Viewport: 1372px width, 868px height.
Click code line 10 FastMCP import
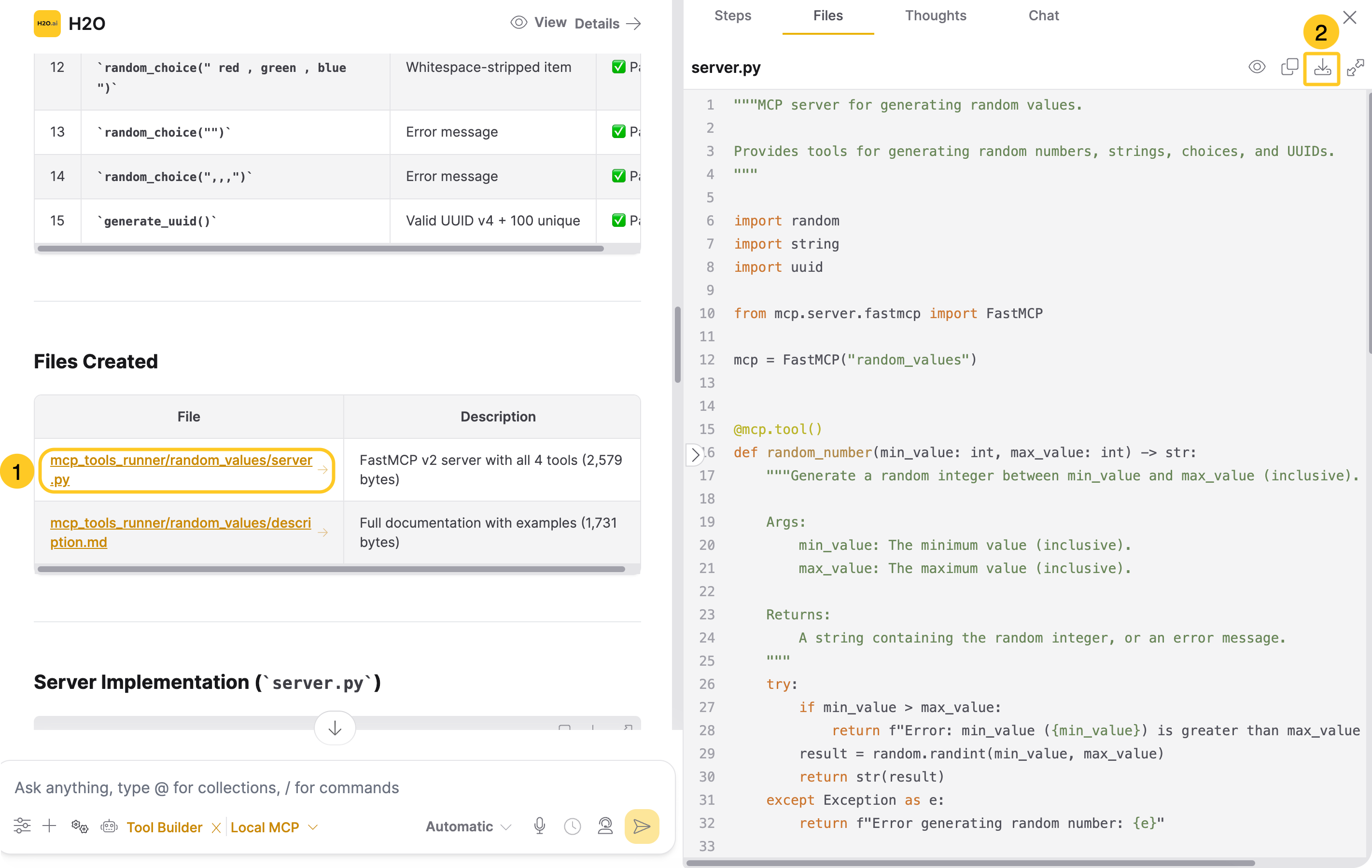[x=888, y=313]
